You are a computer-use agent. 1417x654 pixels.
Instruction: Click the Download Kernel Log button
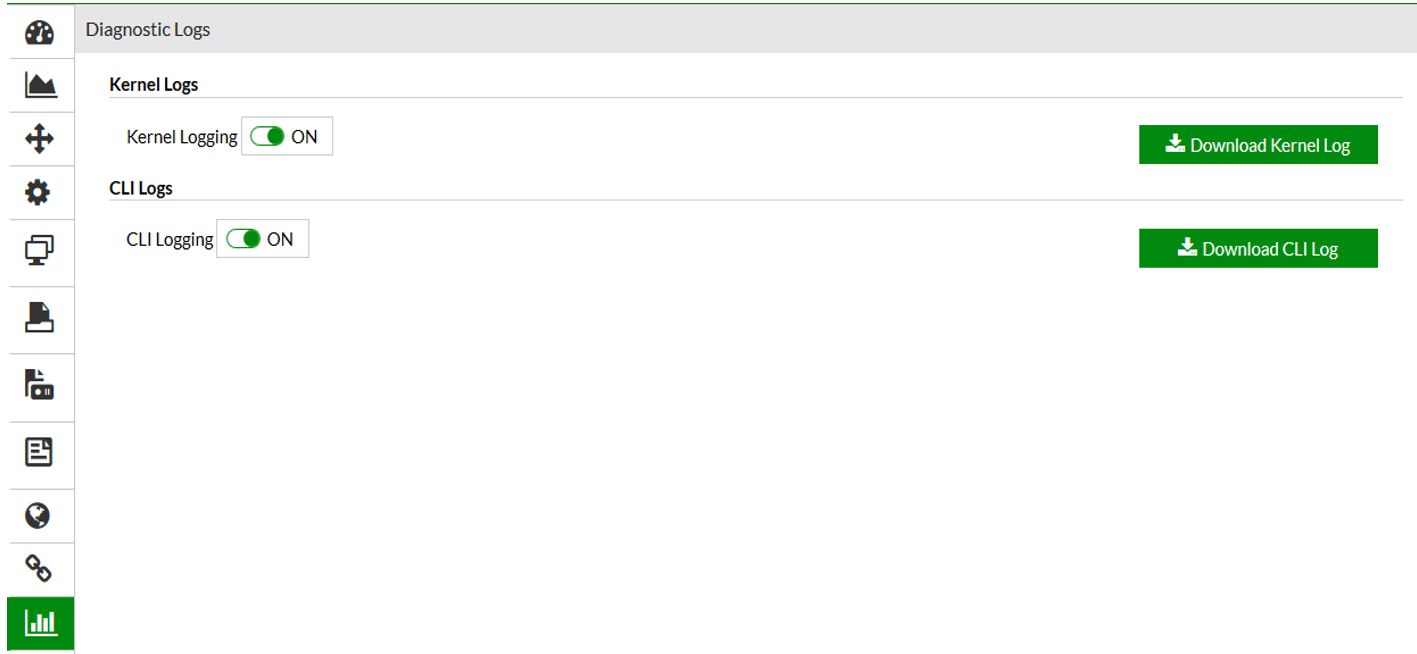(x=1258, y=145)
